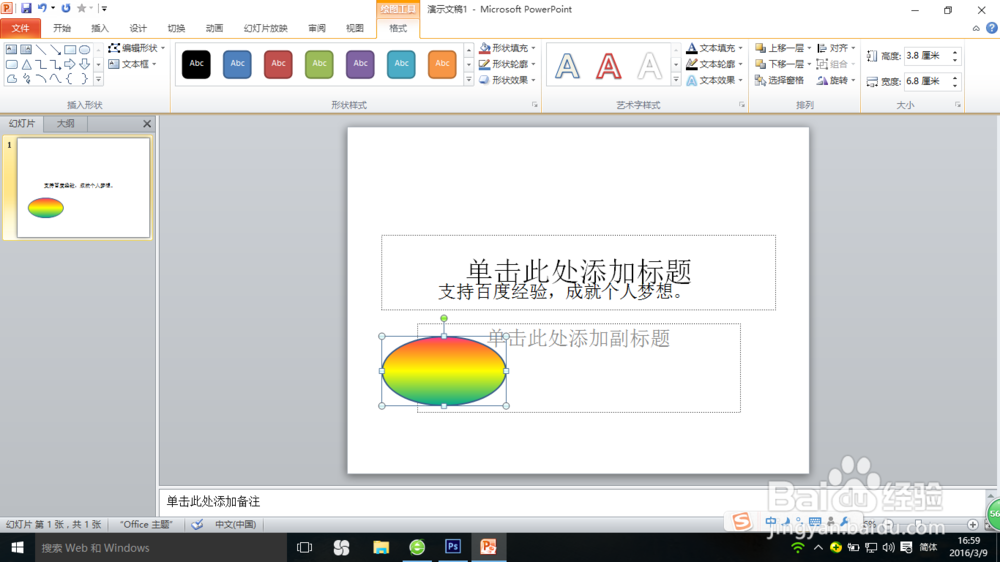Image resolution: width=1000 pixels, height=562 pixels.
Task: Select the line shape in the shapes gallery
Action: [41, 50]
